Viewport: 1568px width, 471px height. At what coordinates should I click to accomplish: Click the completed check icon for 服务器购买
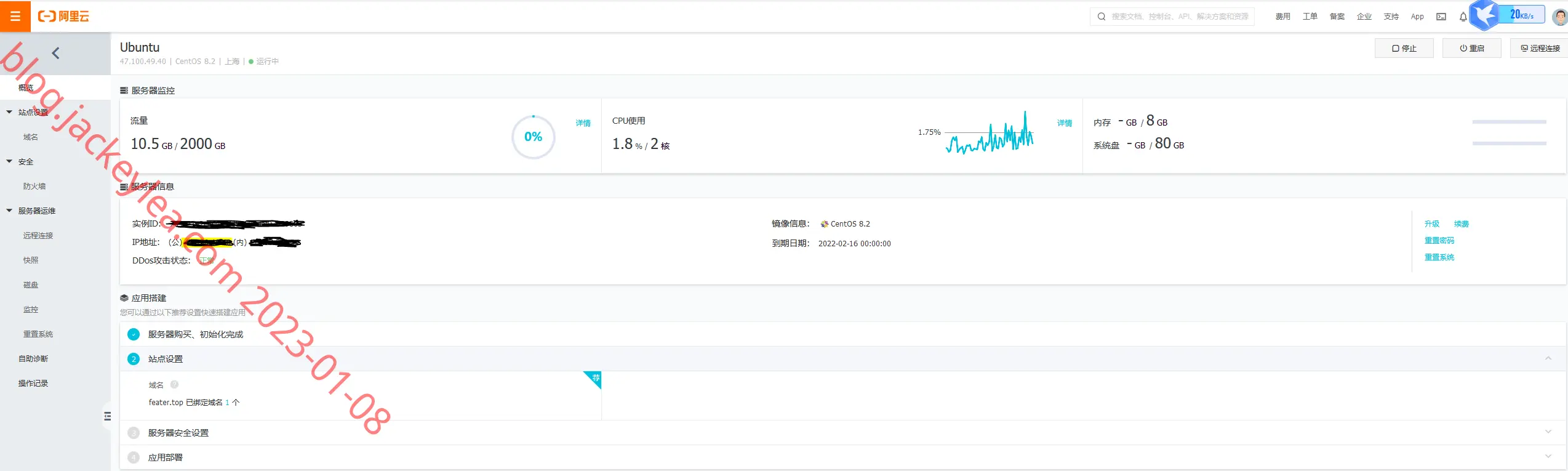coord(134,334)
